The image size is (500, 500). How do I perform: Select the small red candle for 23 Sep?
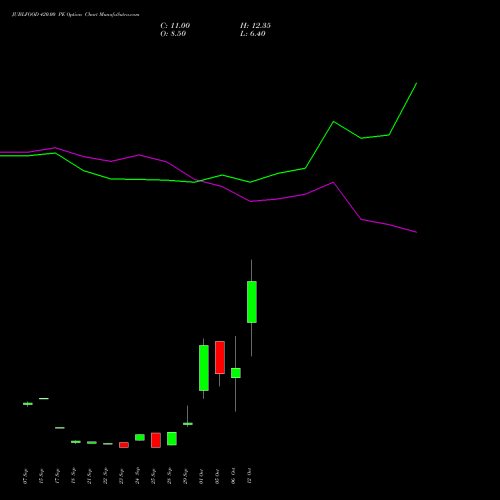click(x=124, y=445)
